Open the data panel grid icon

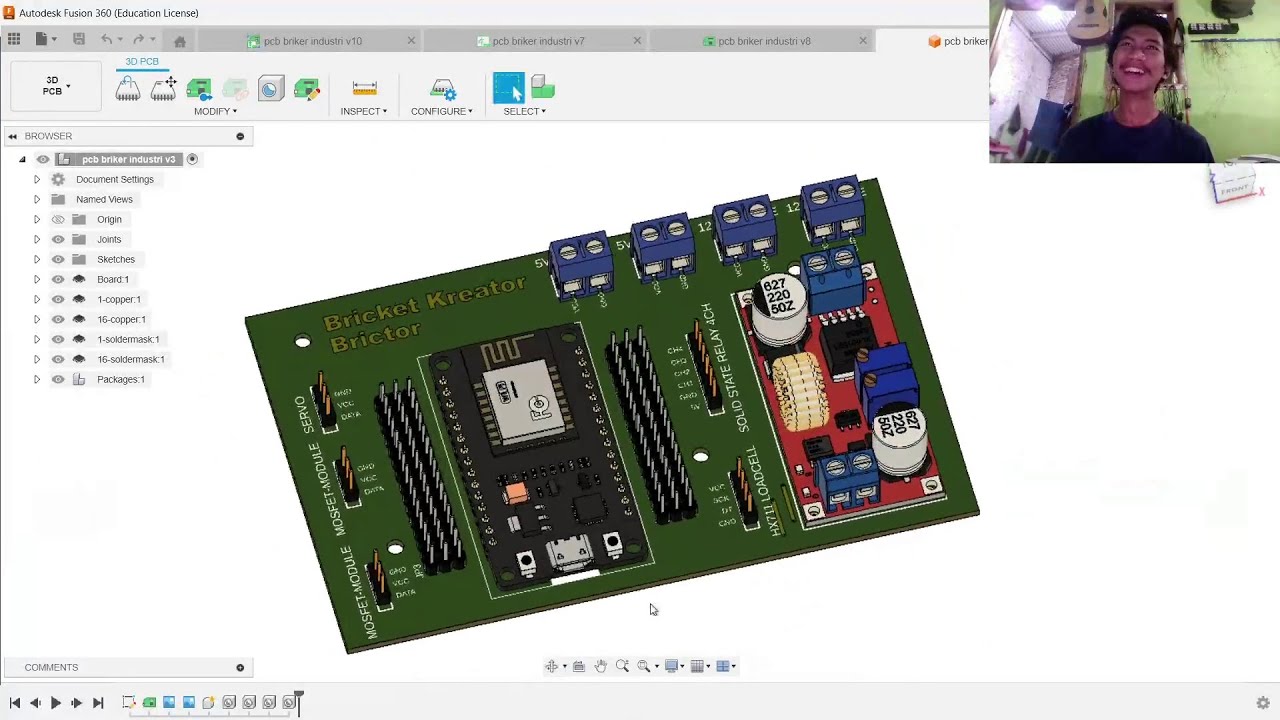pos(14,40)
